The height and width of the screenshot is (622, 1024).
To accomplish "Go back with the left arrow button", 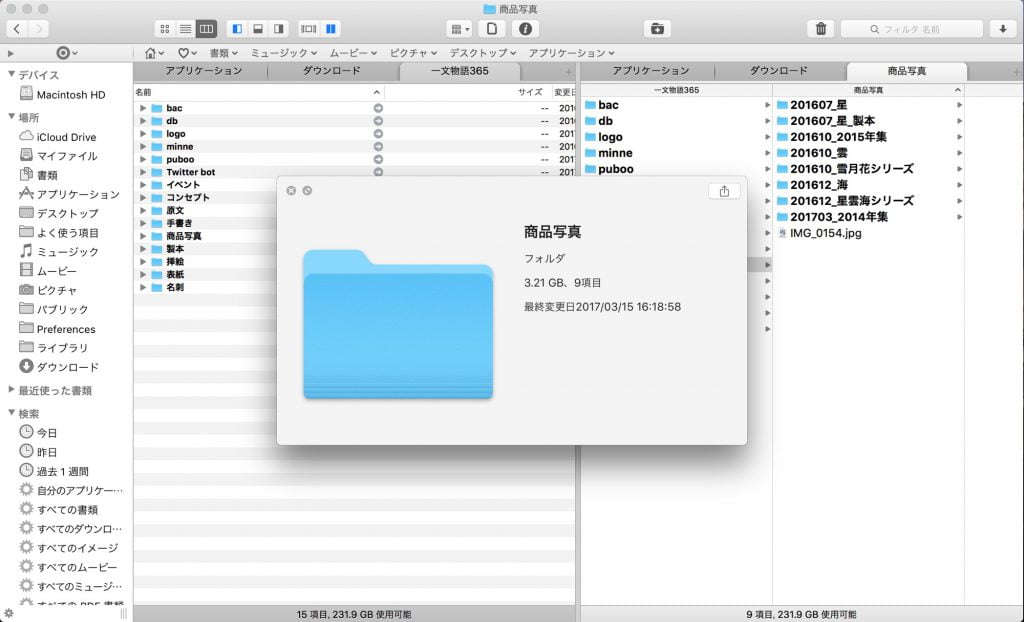I will (17, 29).
